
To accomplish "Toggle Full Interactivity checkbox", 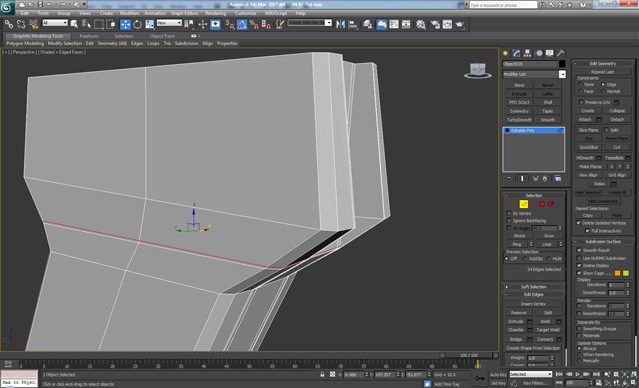I will (x=587, y=231).
